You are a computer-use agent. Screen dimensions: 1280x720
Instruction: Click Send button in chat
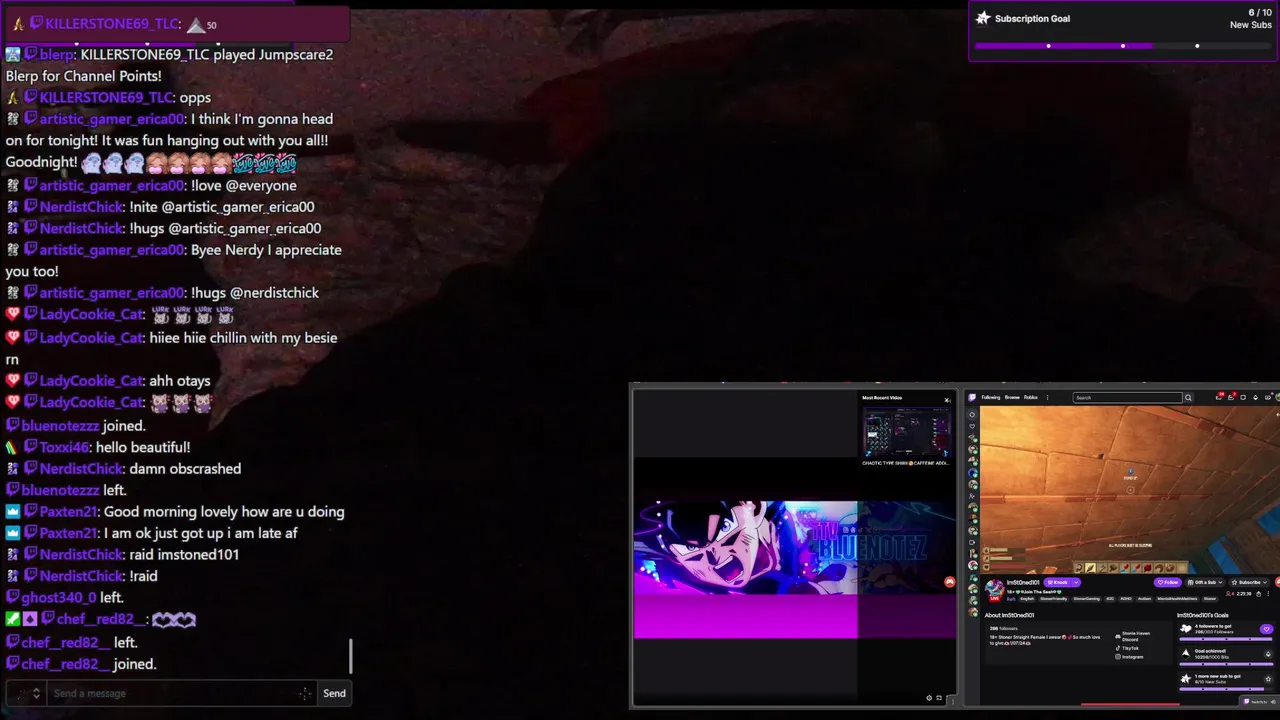334,693
